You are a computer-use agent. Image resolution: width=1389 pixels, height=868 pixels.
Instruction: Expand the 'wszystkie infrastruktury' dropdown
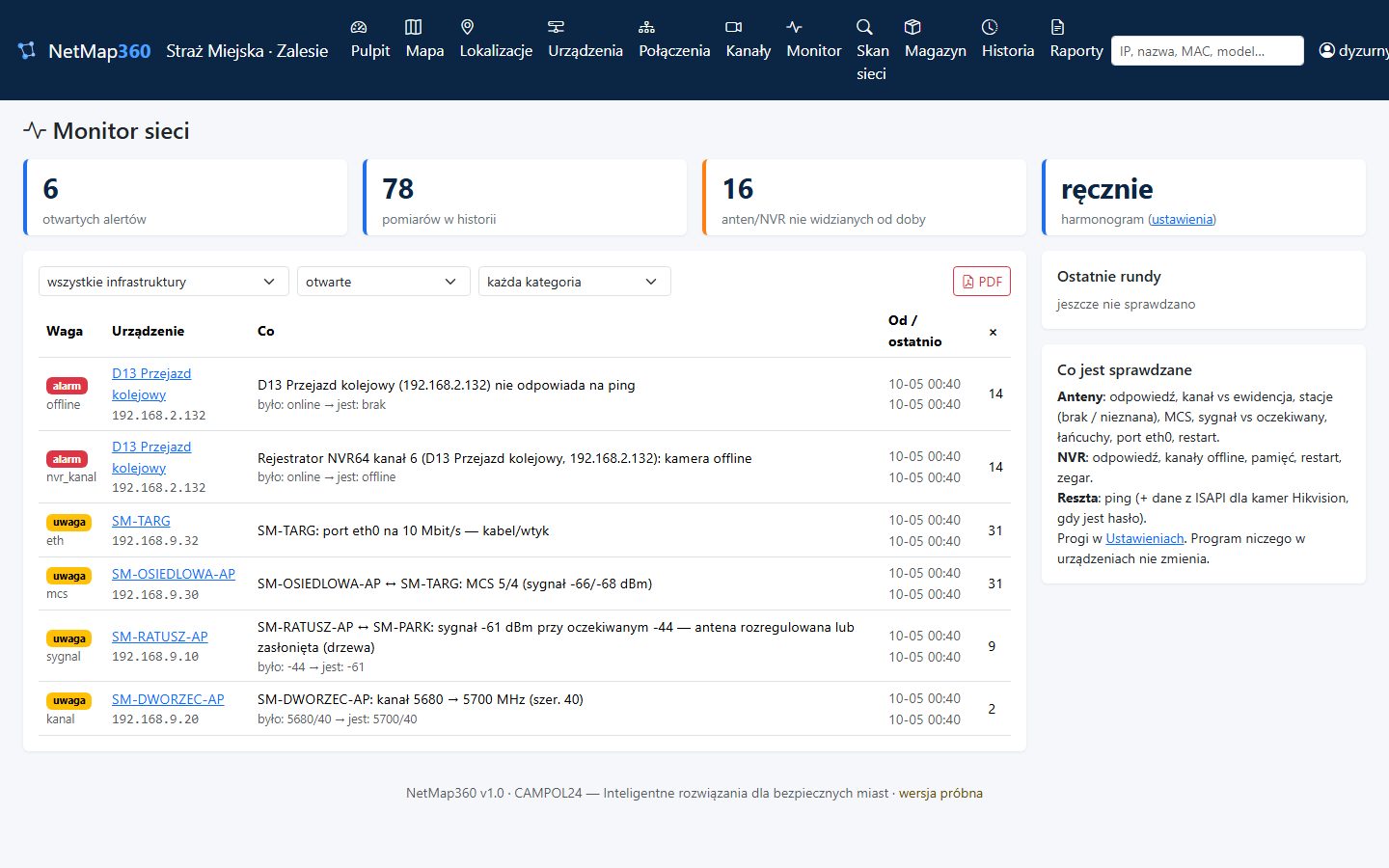(164, 282)
